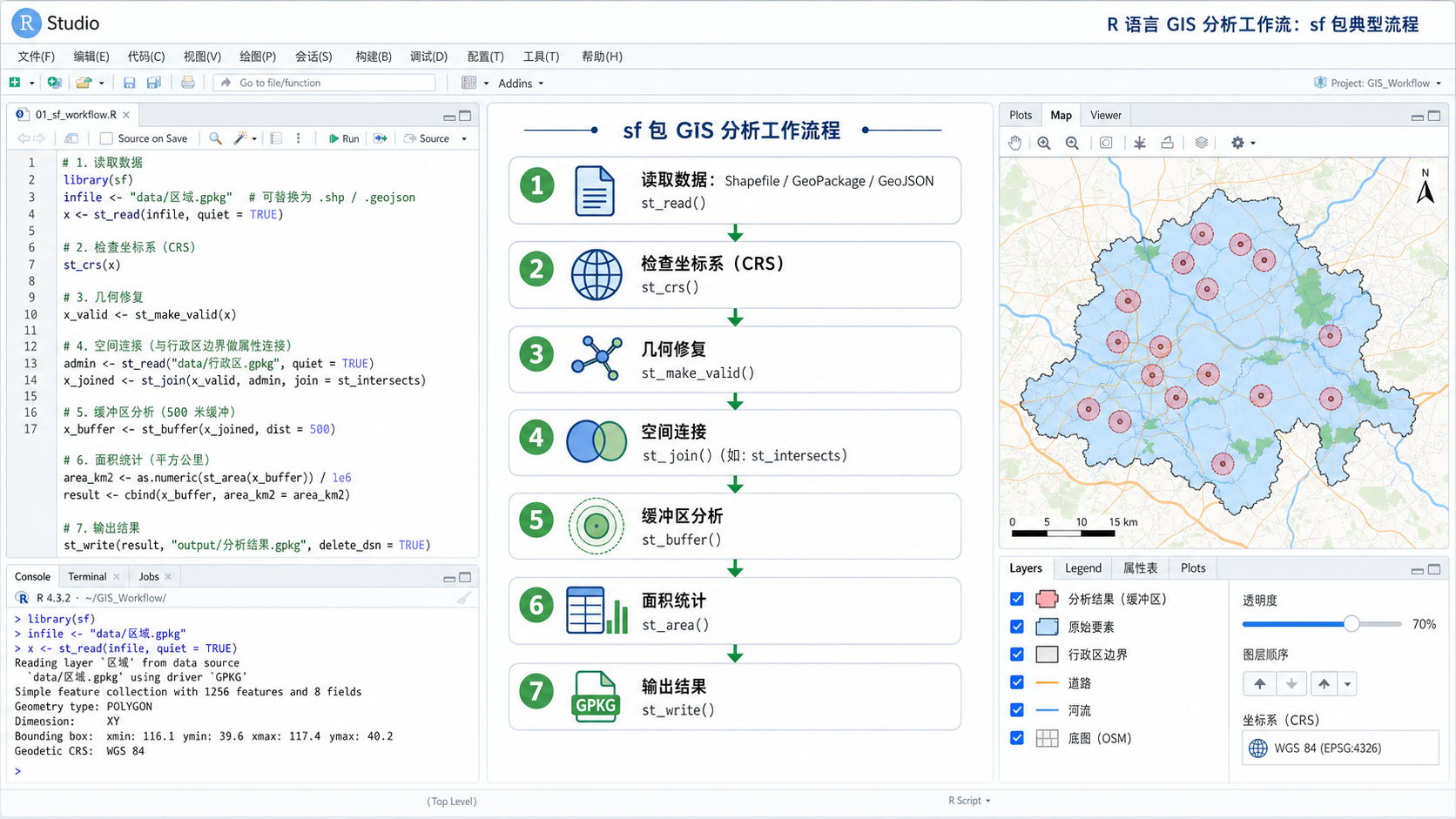Hide the 河流 layer via checkbox
Screen dimensions: 1456x819
[x=1016, y=710]
